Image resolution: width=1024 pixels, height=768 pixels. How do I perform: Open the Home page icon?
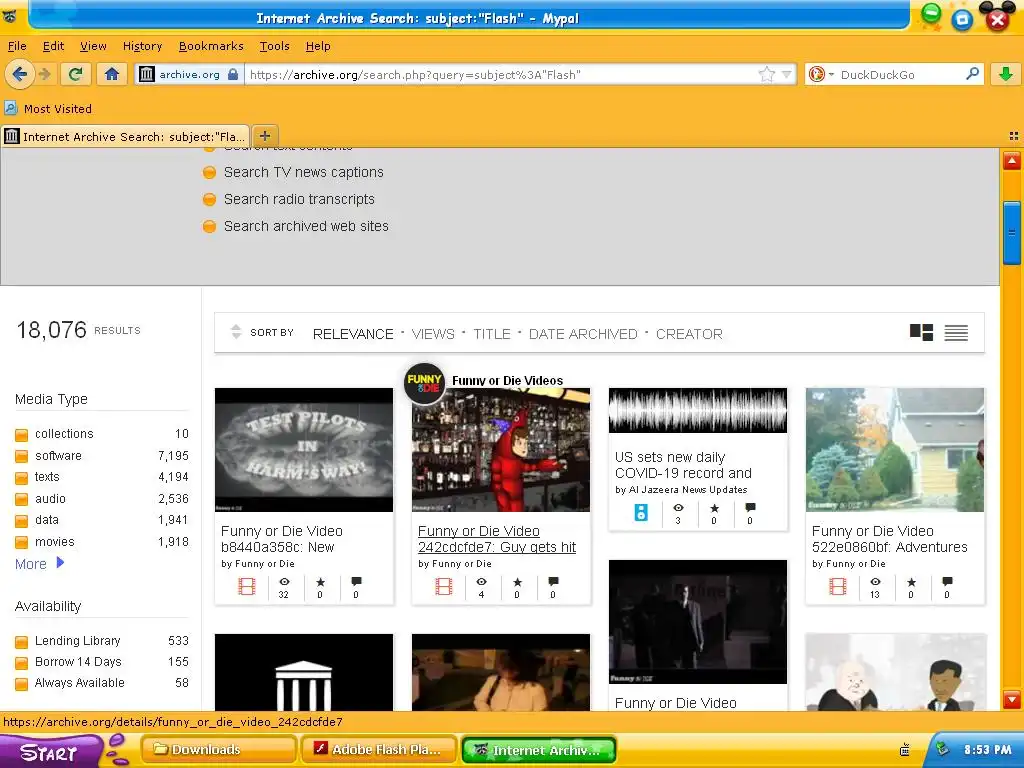(x=112, y=74)
